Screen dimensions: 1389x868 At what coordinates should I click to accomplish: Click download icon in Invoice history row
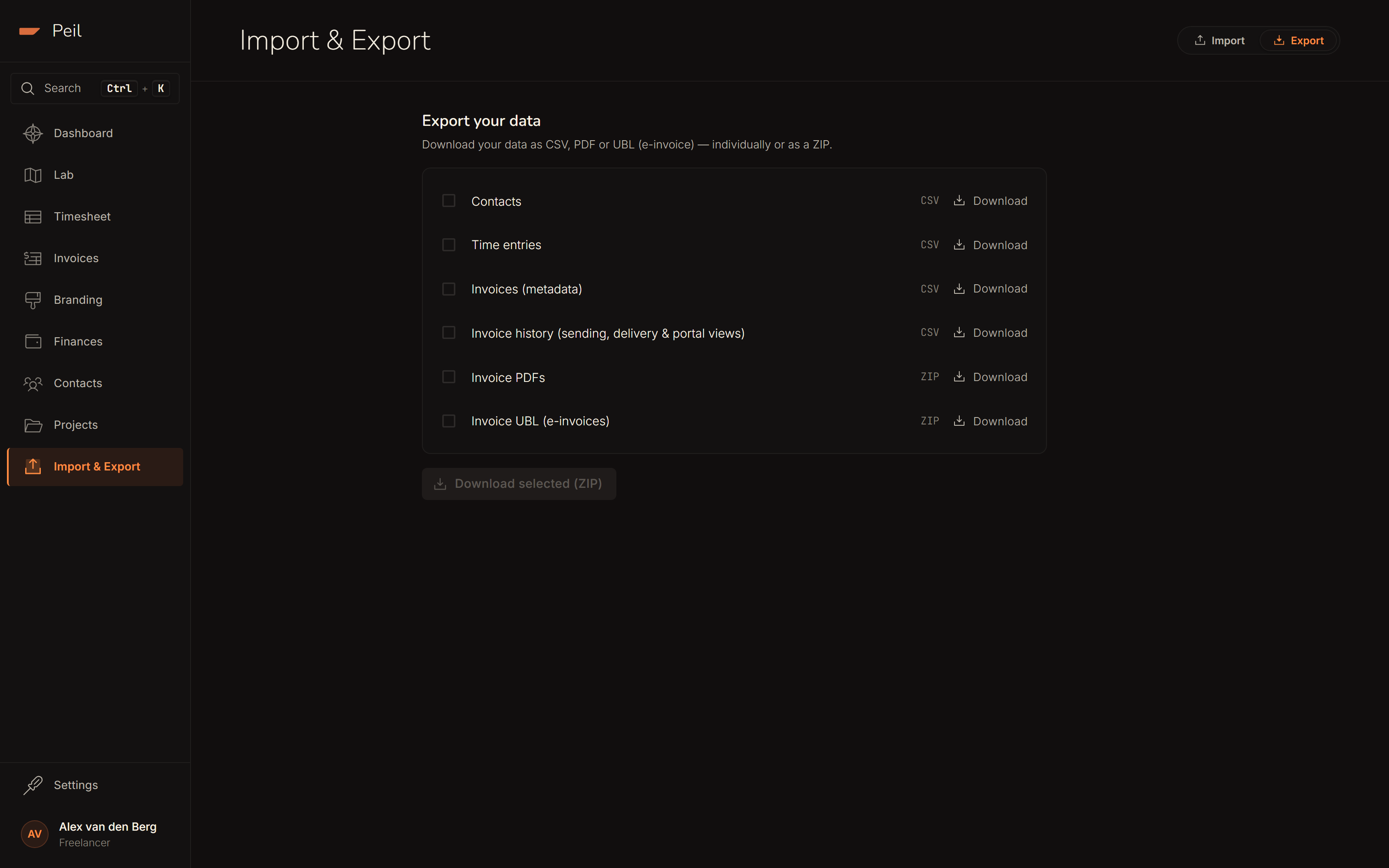pyautogui.click(x=959, y=332)
